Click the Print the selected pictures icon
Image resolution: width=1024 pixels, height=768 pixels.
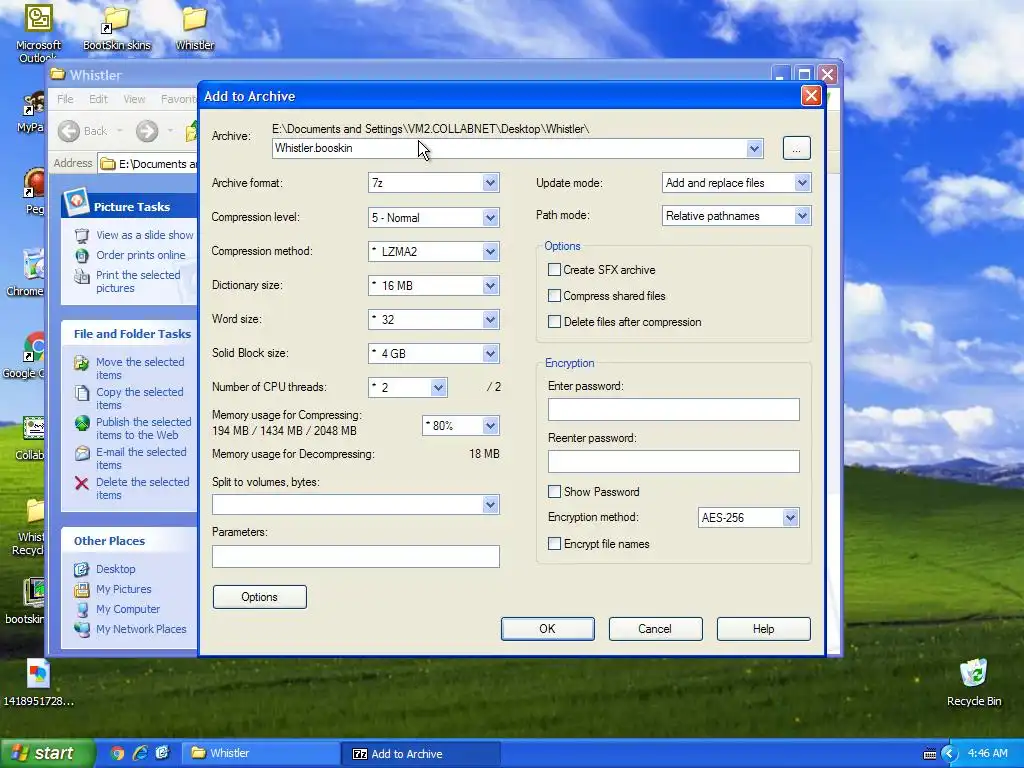[82, 276]
